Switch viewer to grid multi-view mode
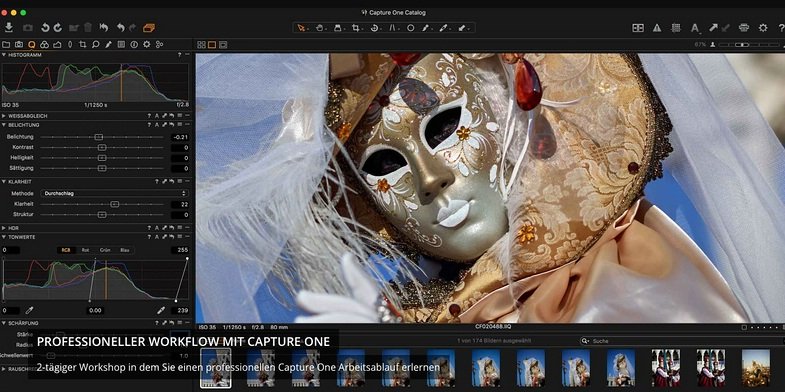Viewport: 785px width, 392px height. coord(201,45)
